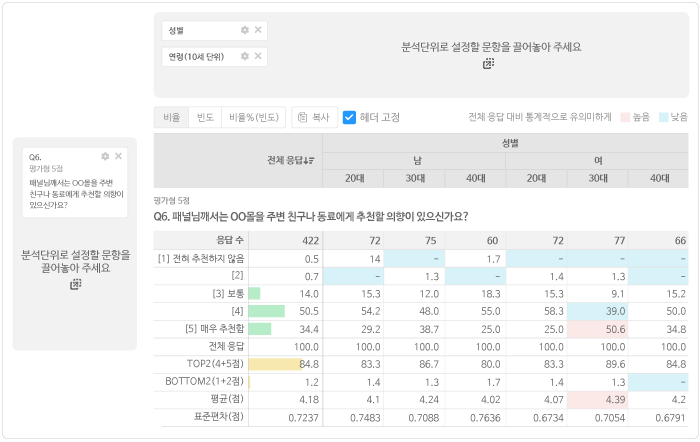
Task: Click the blue 낮음 legend swatch
Action: pyautogui.click(x=663, y=117)
